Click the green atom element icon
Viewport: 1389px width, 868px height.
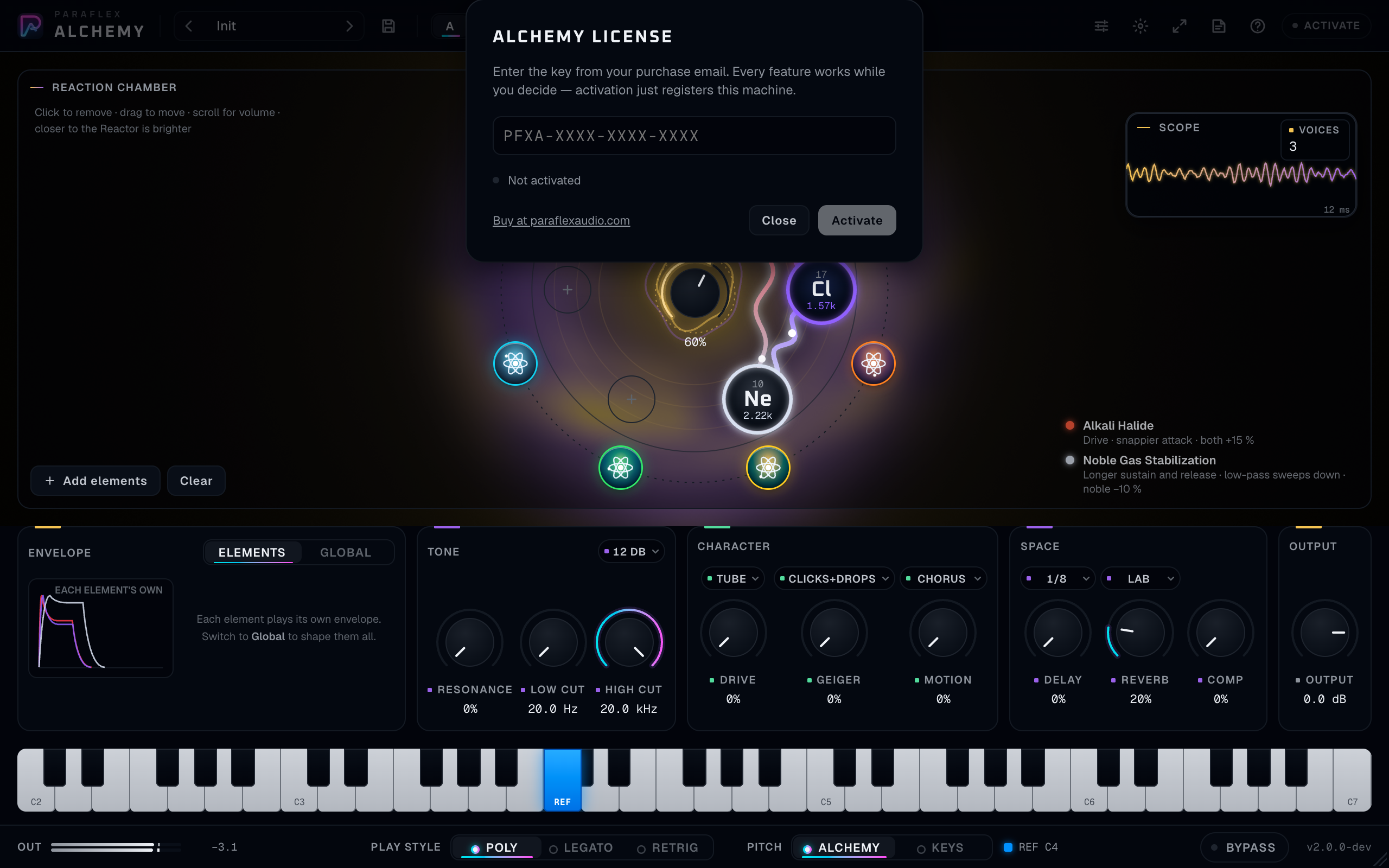[x=621, y=468]
